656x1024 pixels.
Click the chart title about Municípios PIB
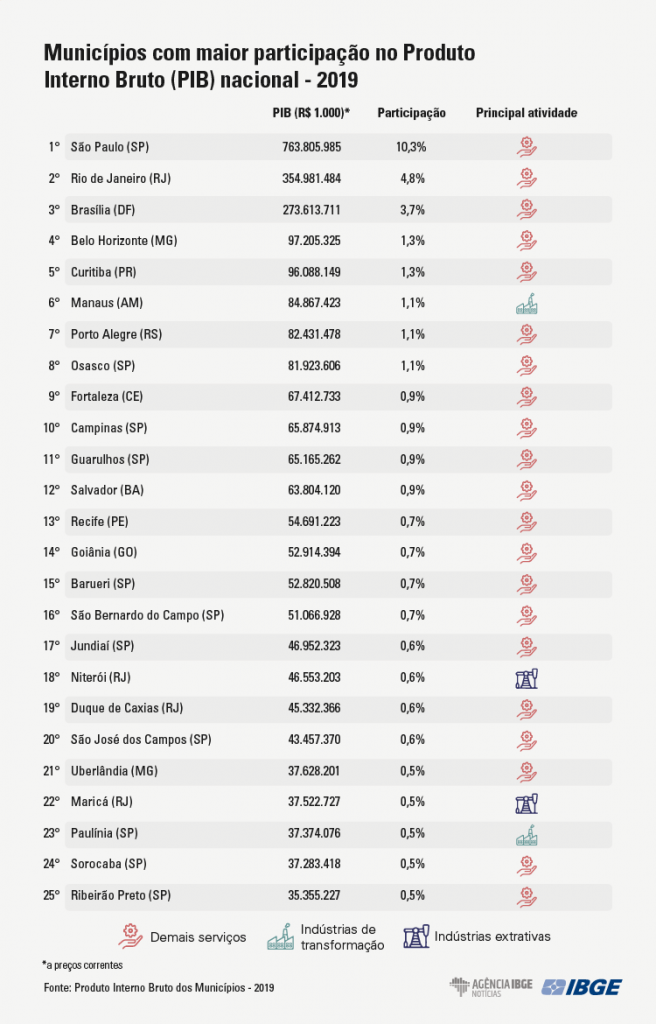point(259,66)
